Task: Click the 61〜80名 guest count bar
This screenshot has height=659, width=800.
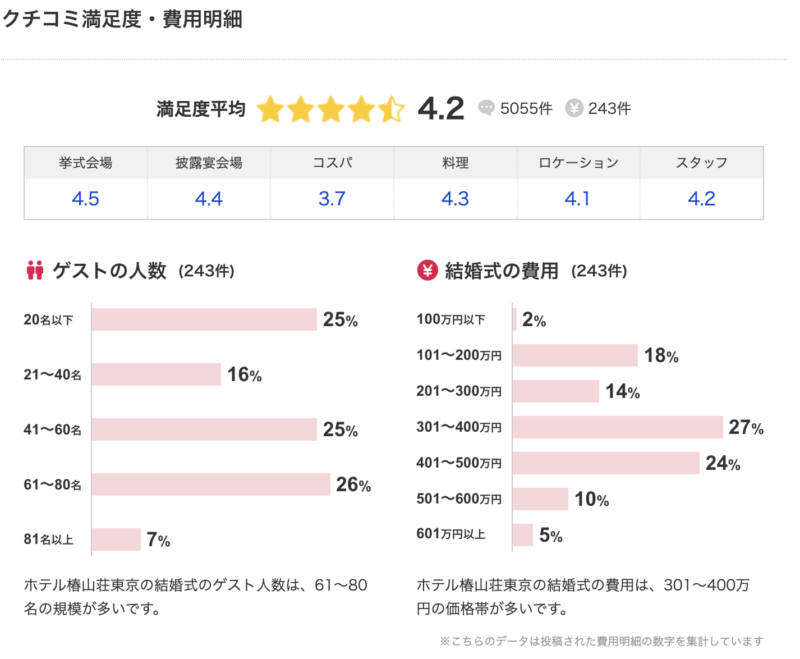Action: (x=210, y=485)
